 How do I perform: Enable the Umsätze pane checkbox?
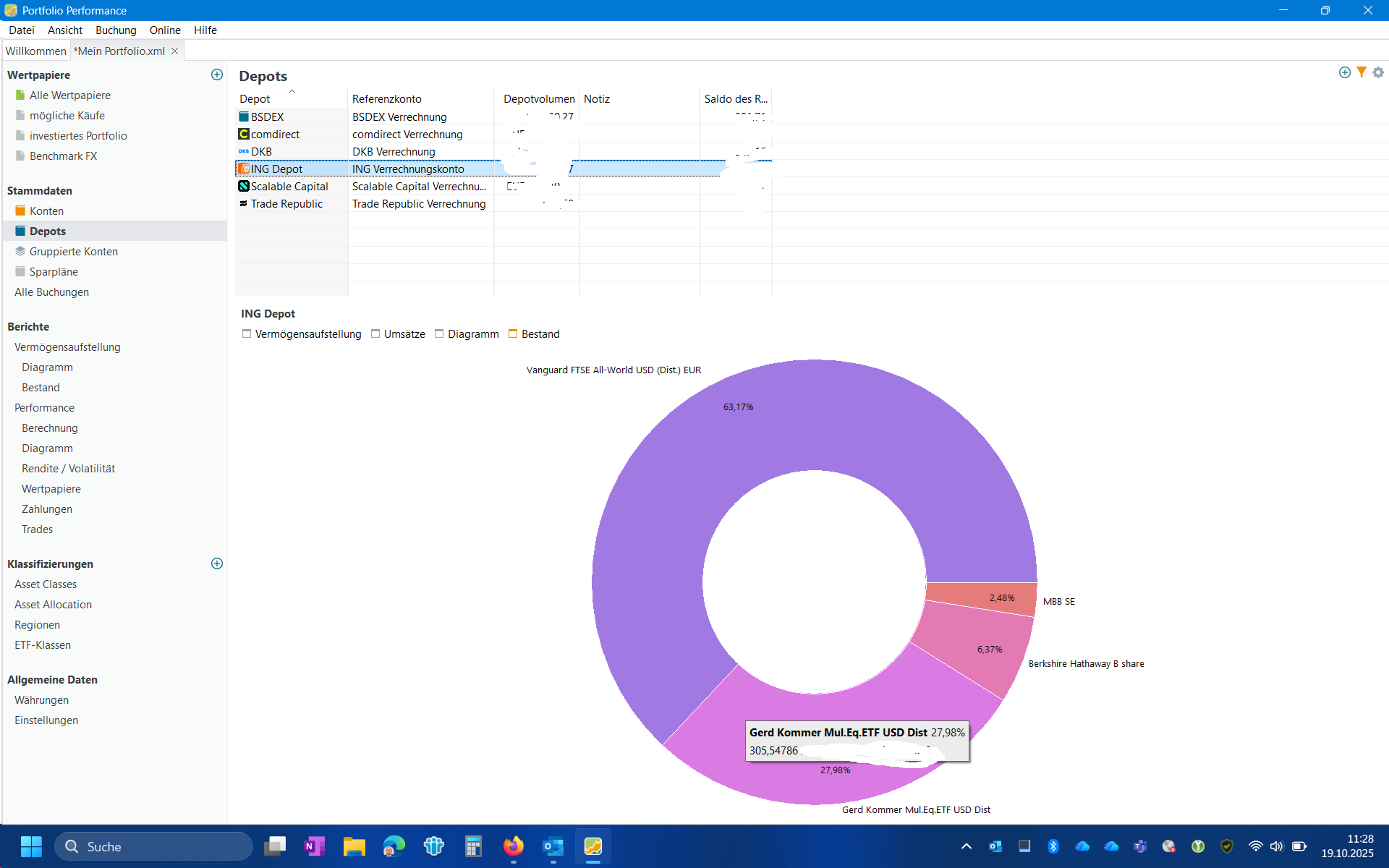point(375,333)
